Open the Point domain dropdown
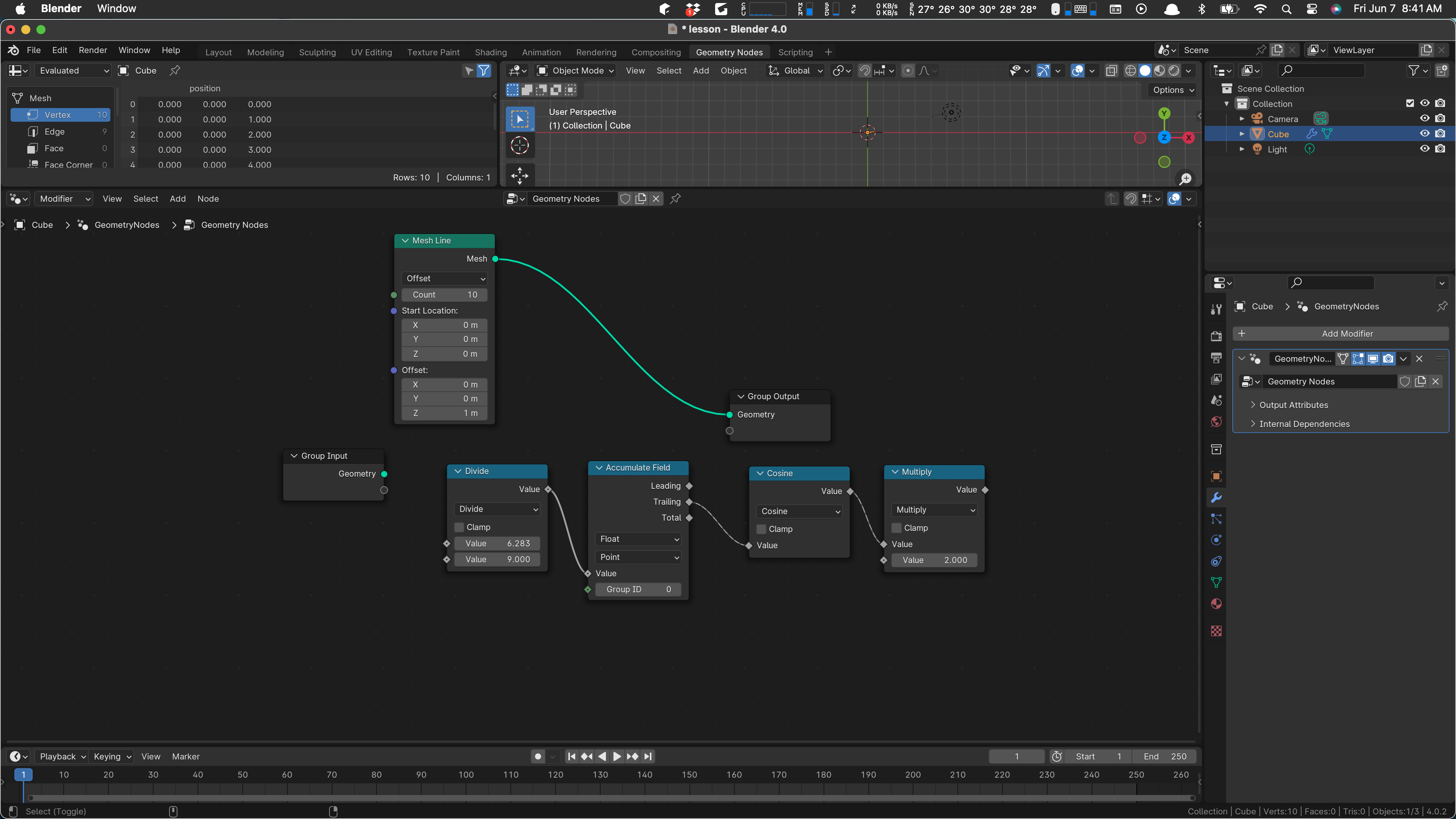Screen dimensions: 1456x819 click(638, 557)
